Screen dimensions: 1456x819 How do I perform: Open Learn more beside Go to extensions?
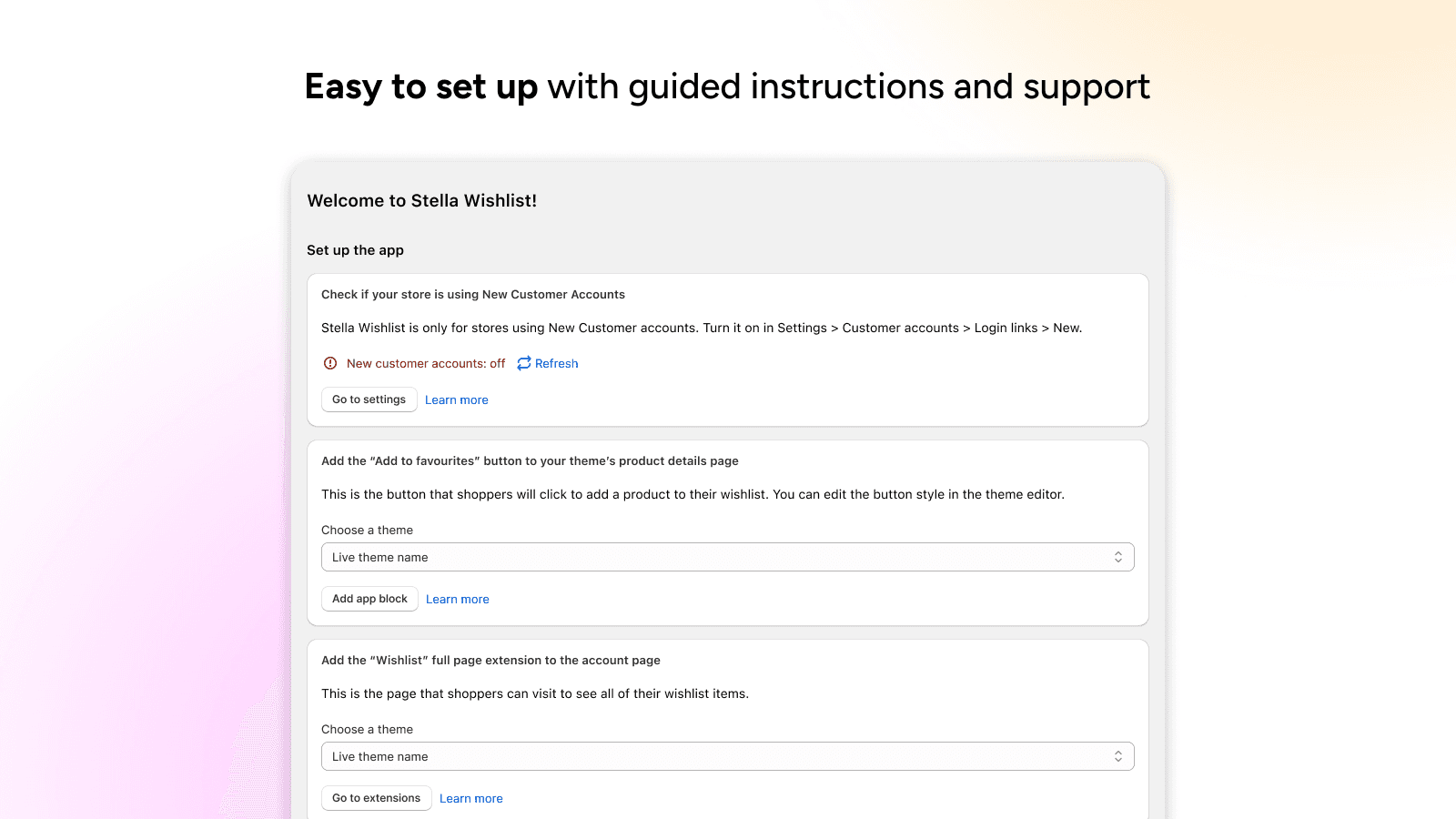click(470, 799)
